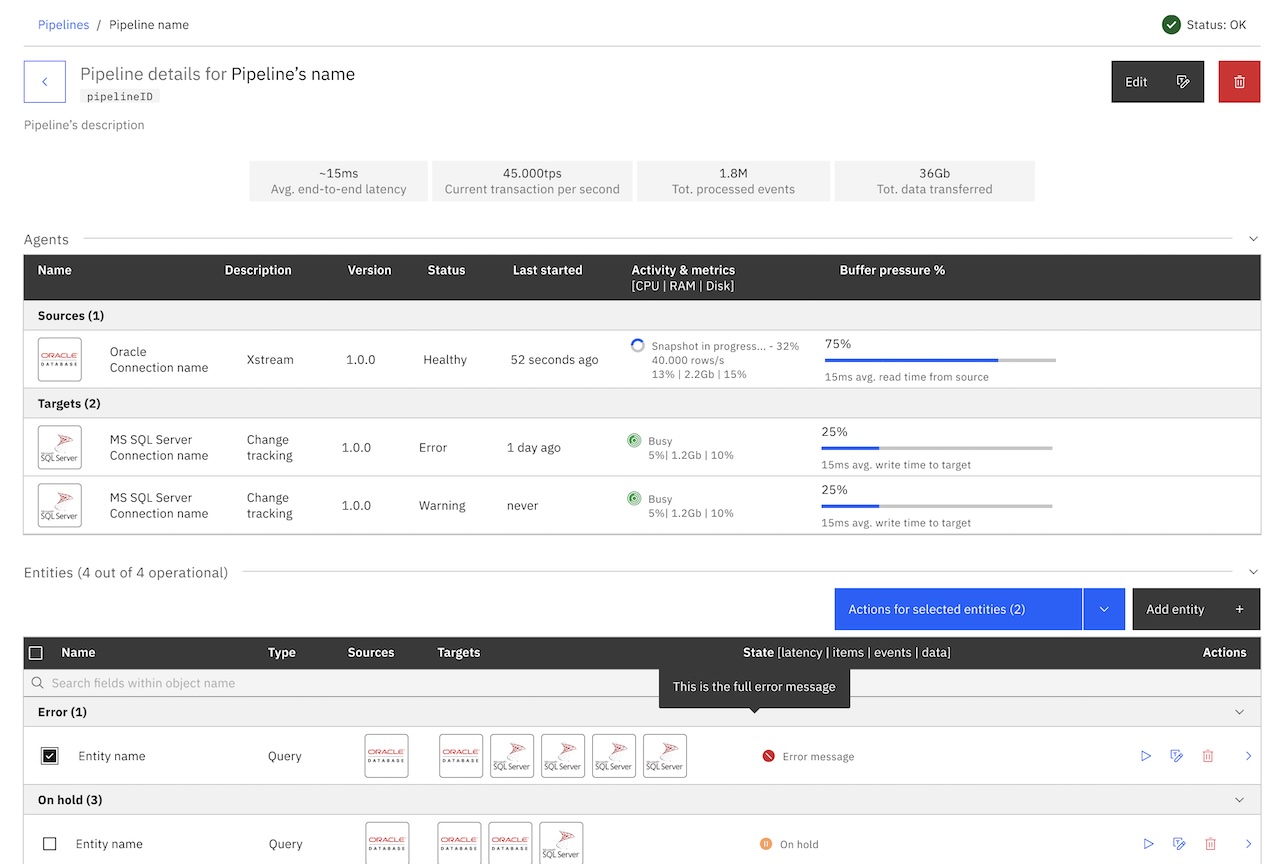1280x864 pixels.
Task: Collapse the Entities section
Action: (1254, 572)
